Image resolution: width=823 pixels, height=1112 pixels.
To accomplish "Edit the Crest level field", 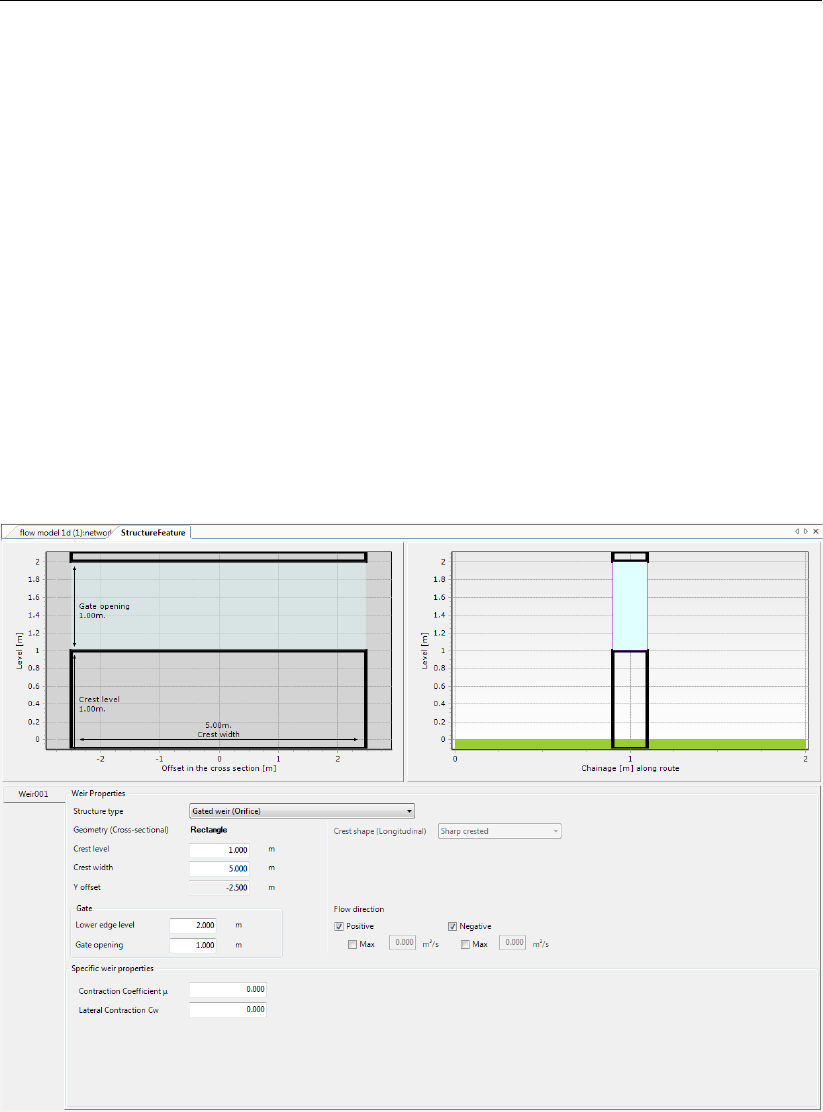I will [219, 850].
